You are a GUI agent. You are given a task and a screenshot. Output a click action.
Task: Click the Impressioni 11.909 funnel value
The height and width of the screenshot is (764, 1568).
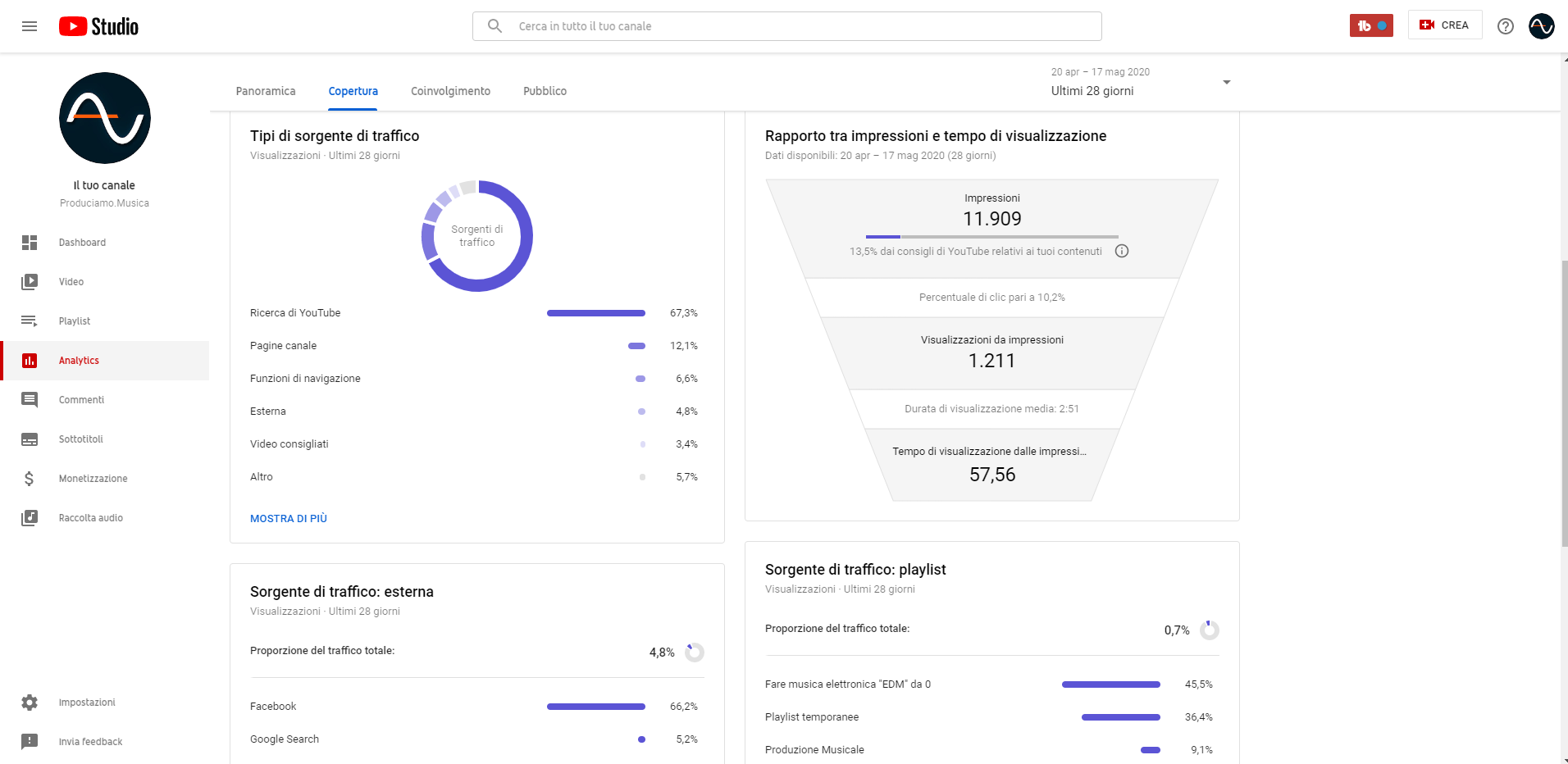(x=992, y=219)
